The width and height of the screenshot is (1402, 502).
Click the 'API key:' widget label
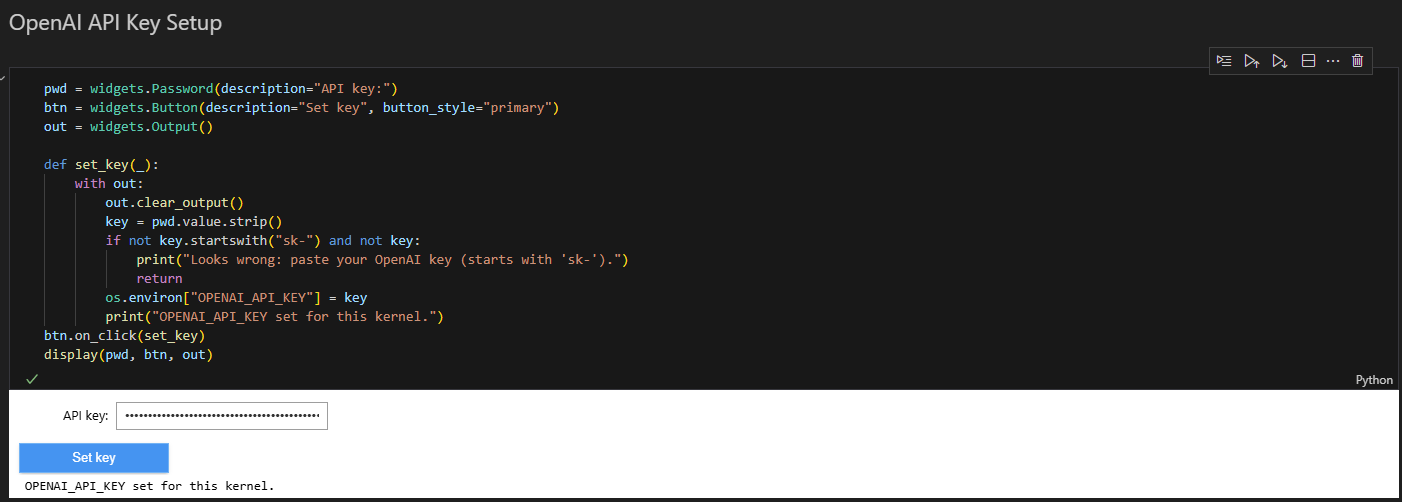click(x=85, y=416)
